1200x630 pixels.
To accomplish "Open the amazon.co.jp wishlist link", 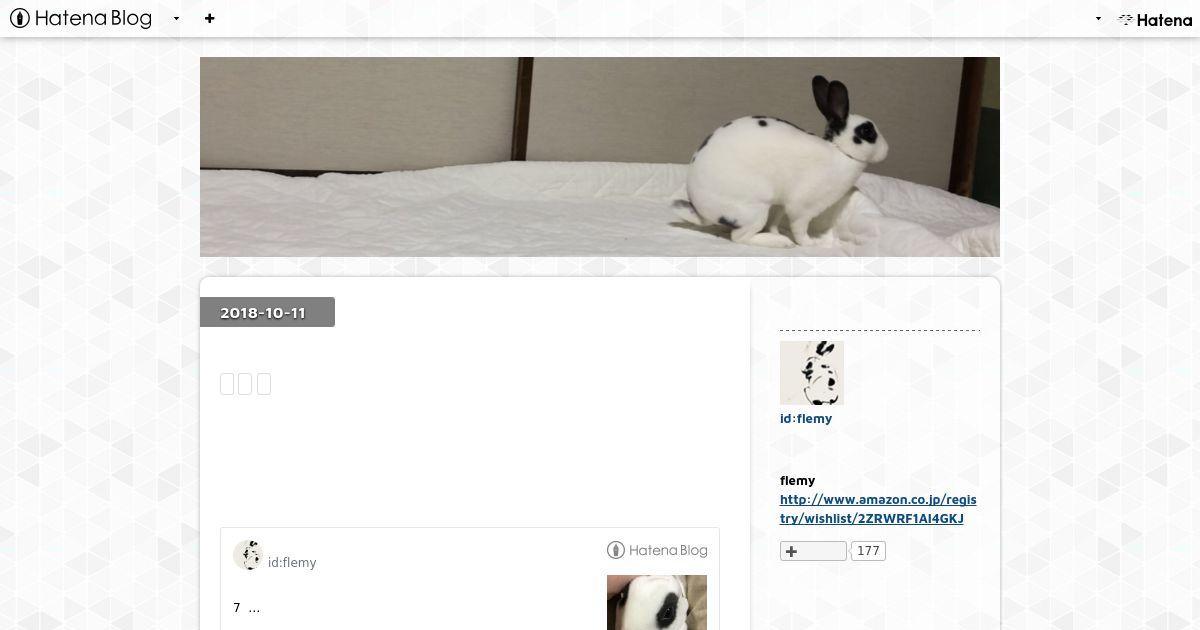I will click(878, 509).
